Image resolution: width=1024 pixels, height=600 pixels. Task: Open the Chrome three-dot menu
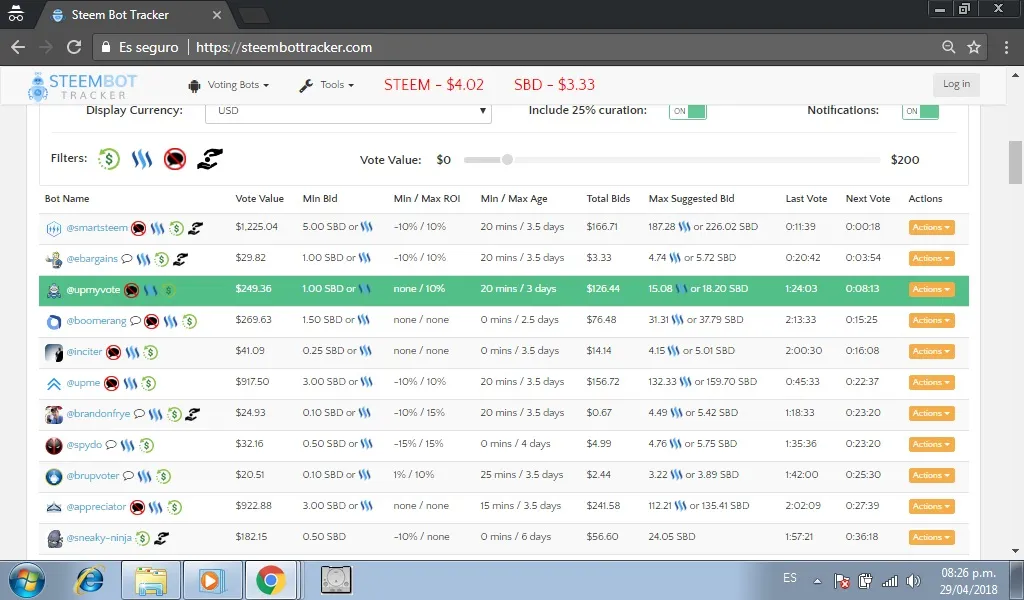click(x=1006, y=47)
